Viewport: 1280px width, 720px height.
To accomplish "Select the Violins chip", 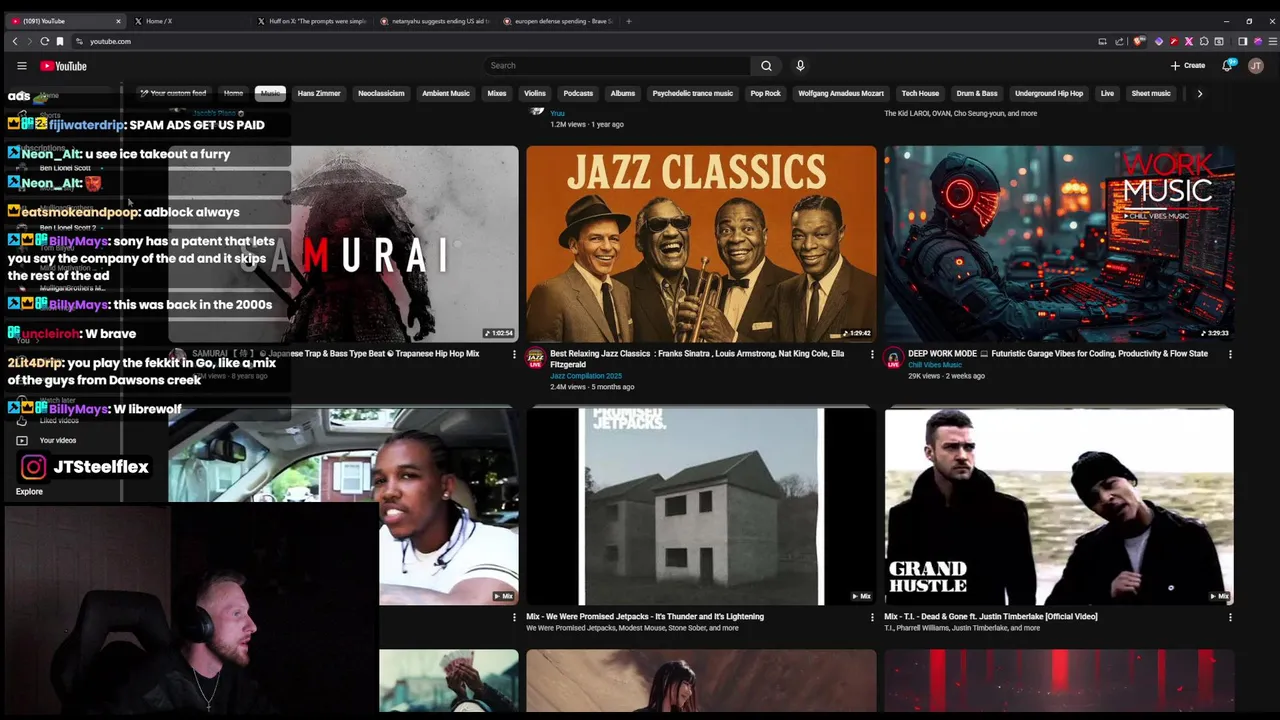I will 535,93.
